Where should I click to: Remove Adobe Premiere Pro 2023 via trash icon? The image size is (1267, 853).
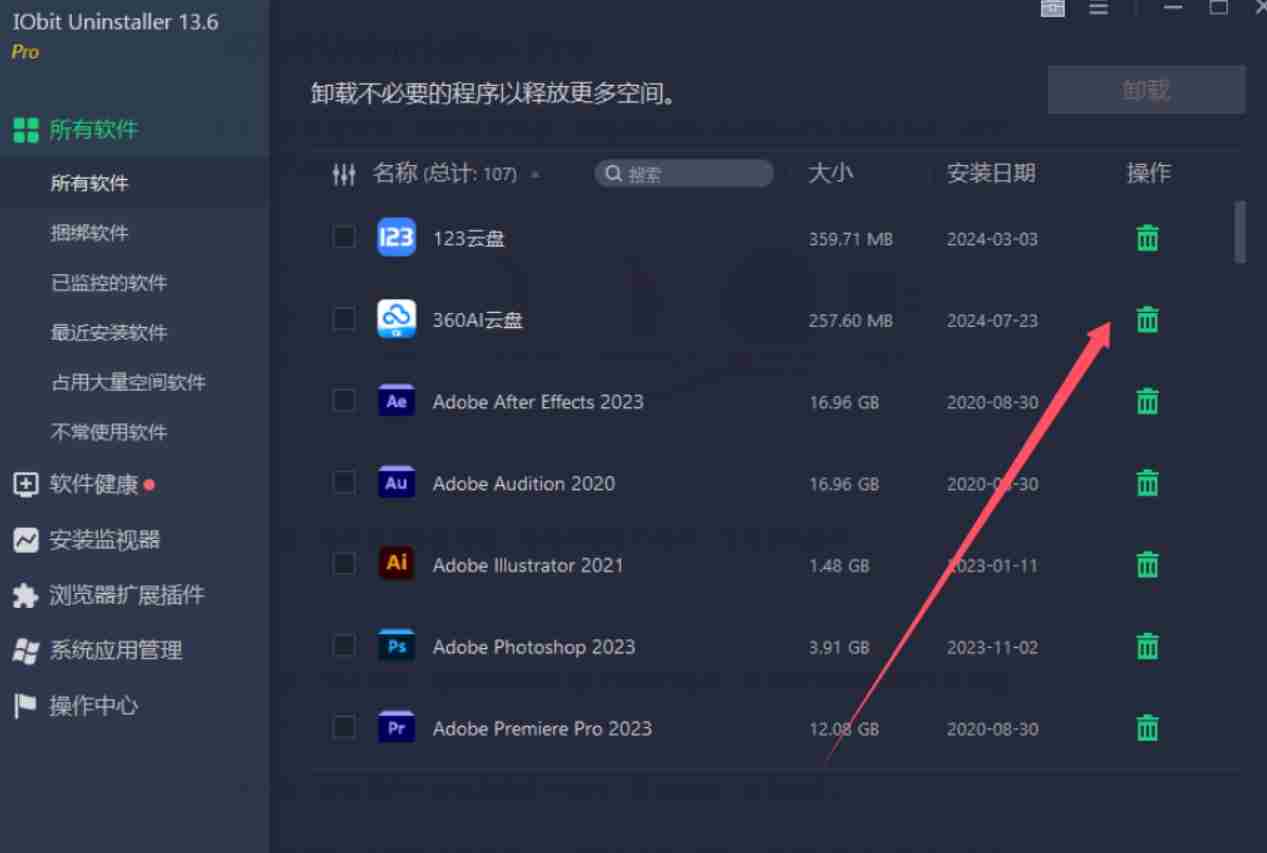(x=1147, y=728)
